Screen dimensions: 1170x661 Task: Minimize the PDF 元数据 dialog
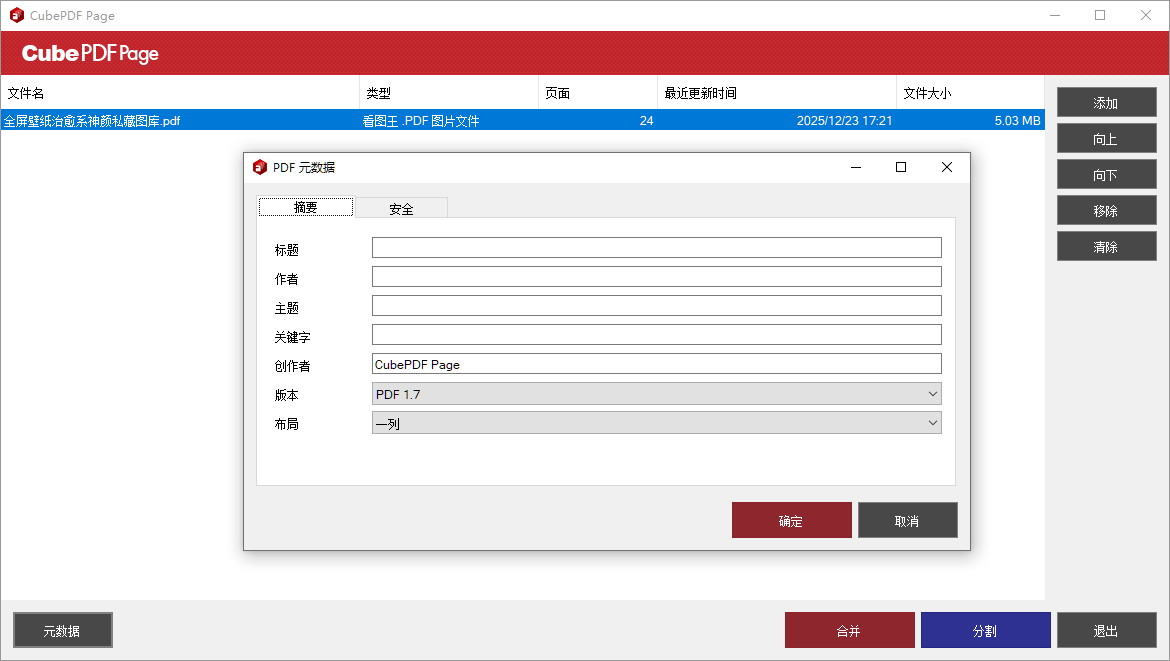click(856, 167)
